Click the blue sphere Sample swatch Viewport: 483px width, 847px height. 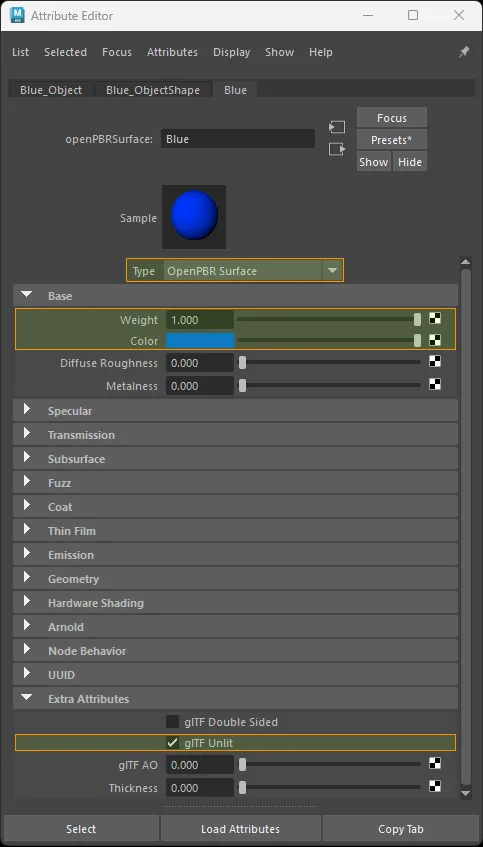coord(194,217)
